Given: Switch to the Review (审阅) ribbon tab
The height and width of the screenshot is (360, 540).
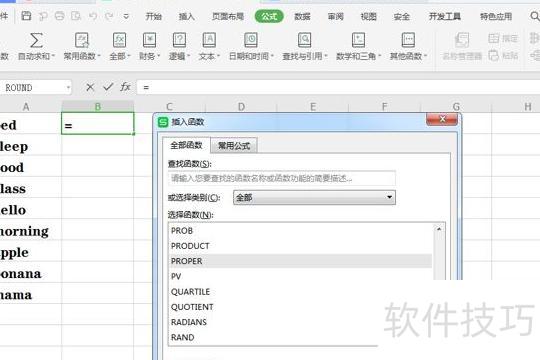Looking at the screenshot, I should [x=335, y=16].
